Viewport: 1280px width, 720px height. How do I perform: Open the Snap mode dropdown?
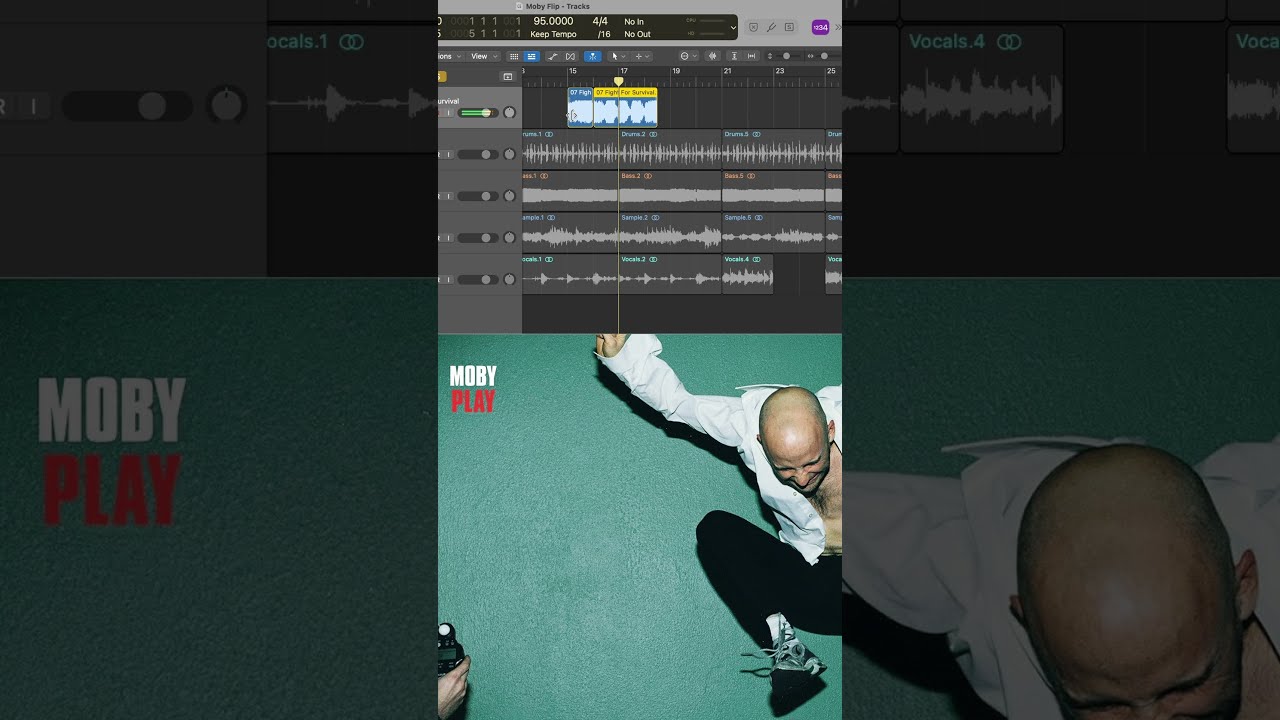[689, 56]
